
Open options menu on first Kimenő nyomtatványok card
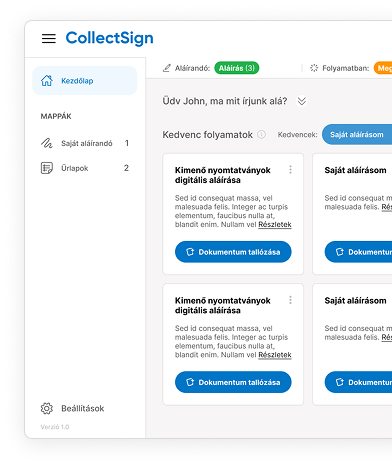point(290,170)
